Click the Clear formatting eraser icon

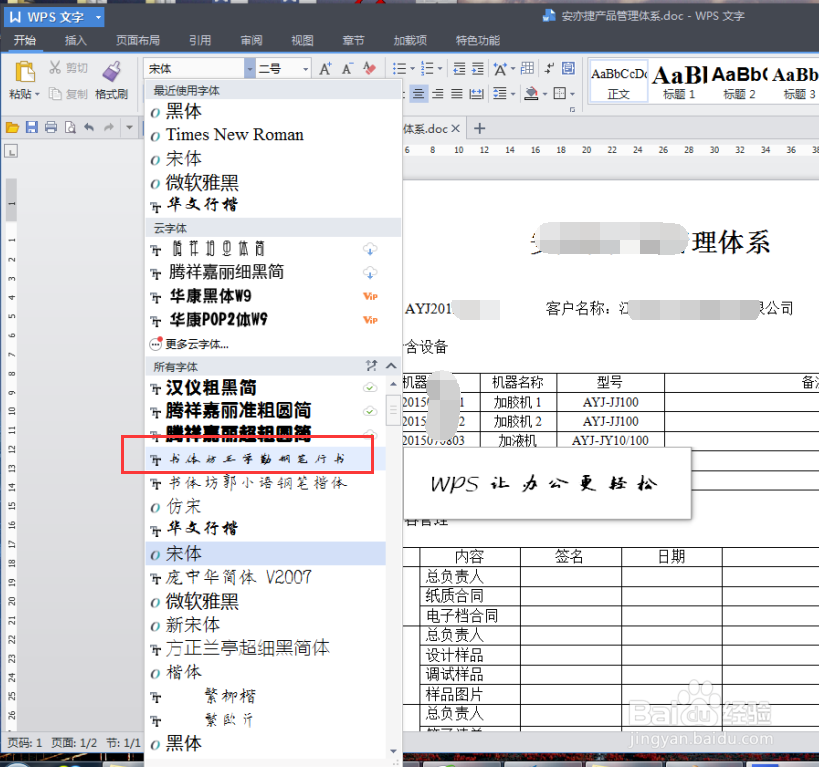370,68
